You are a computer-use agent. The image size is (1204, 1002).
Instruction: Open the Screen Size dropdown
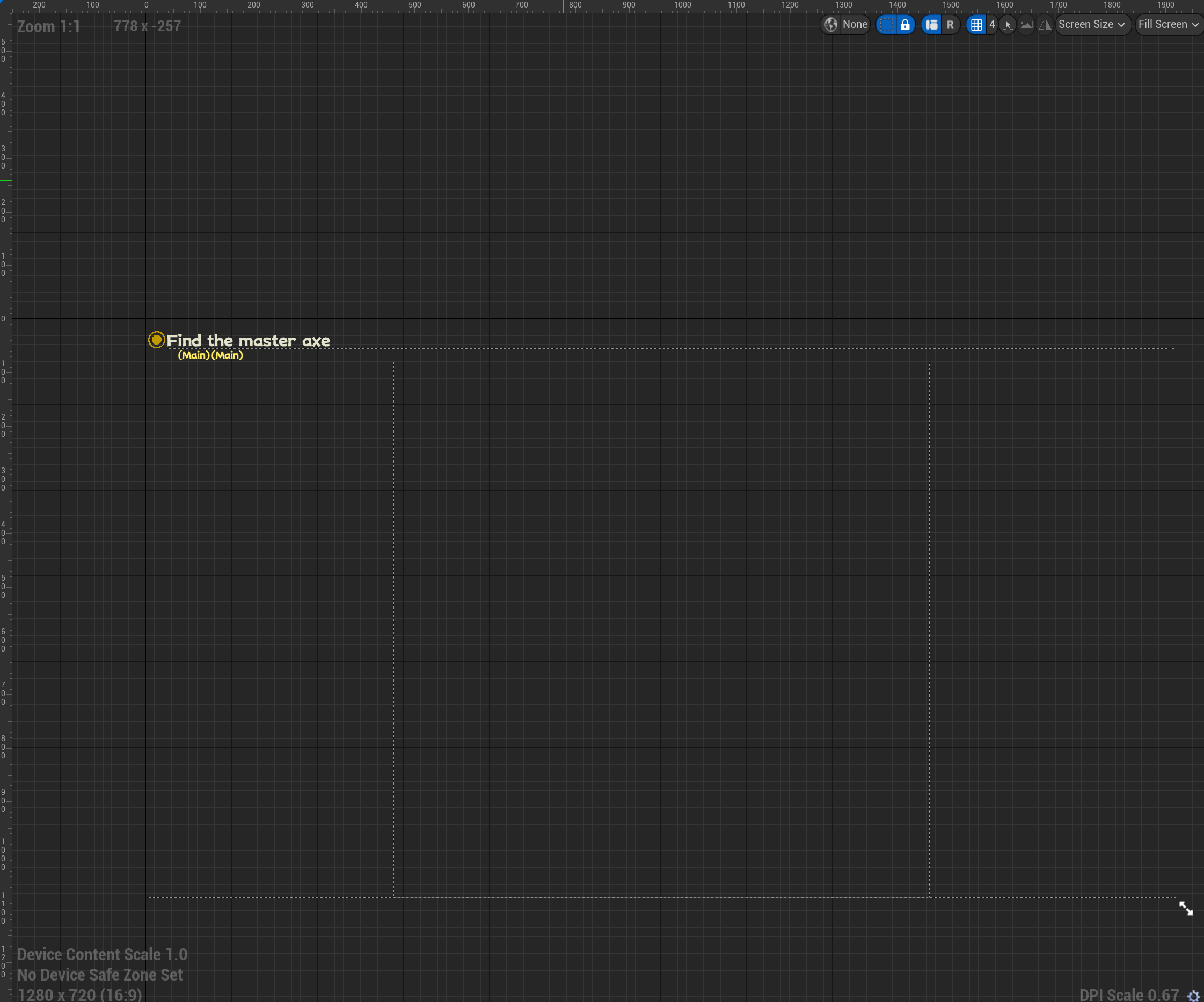click(x=1093, y=25)
